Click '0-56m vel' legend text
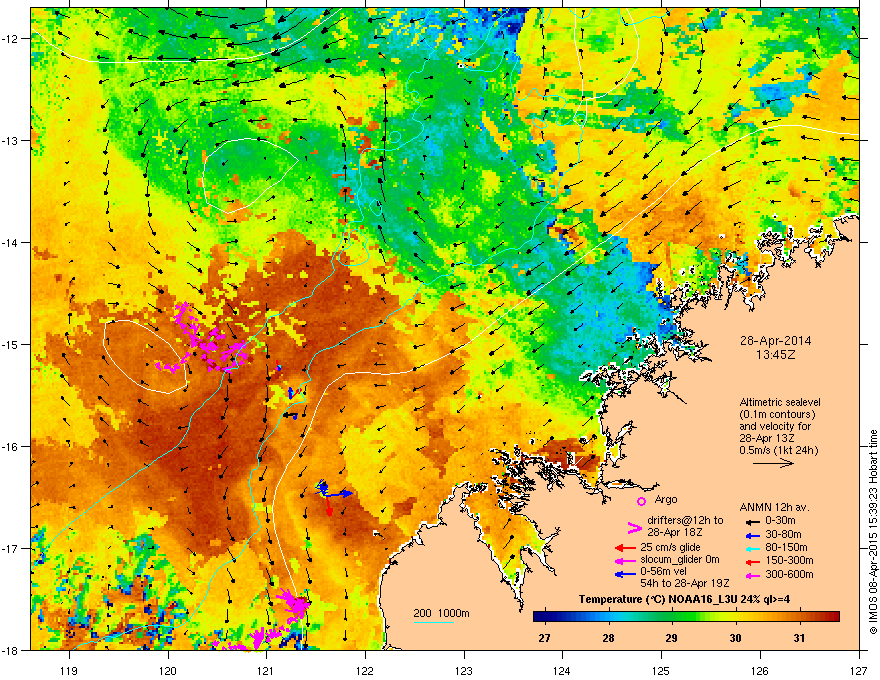The width and height of the screenshot is (880, 680). [663, 571]
